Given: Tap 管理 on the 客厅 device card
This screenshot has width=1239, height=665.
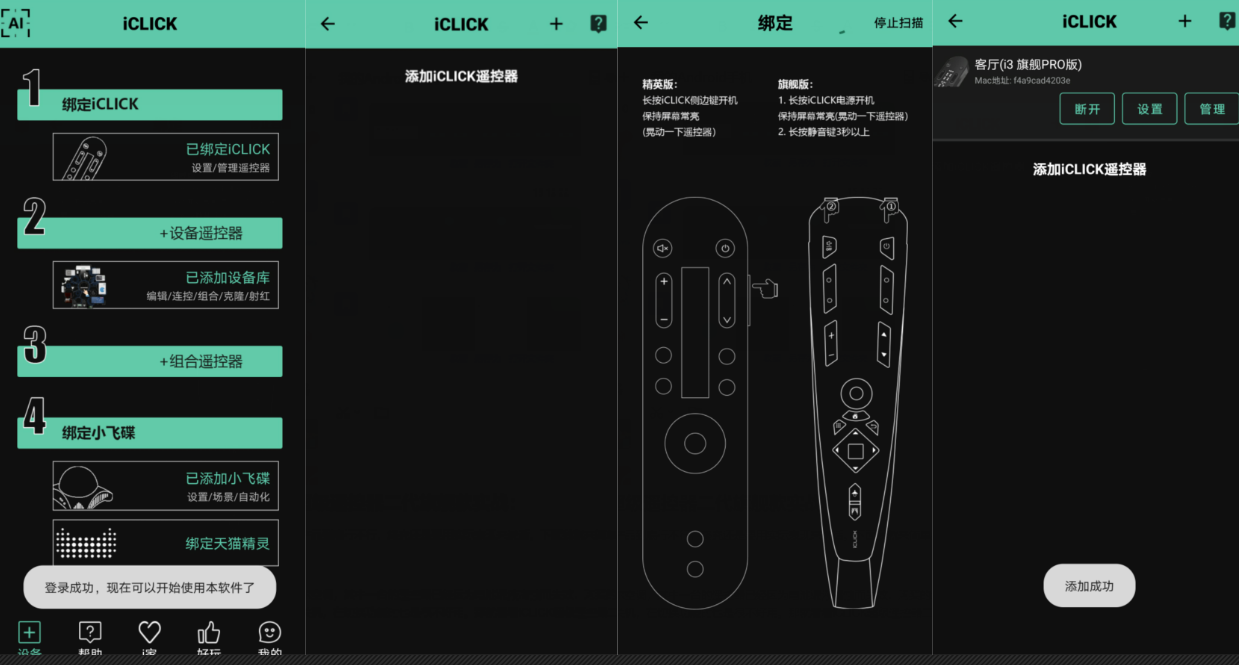Looking at the screenshot, I should pos(1210,108).
